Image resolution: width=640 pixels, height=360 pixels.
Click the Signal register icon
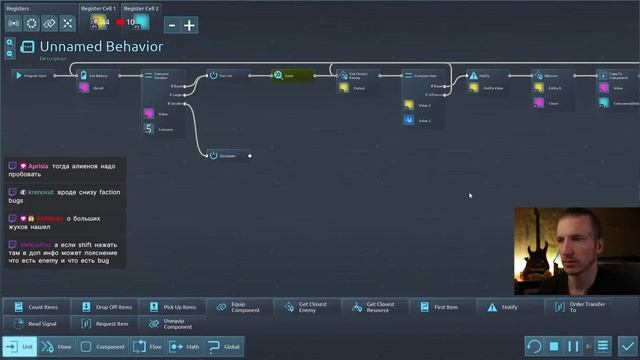click(13, 23)
